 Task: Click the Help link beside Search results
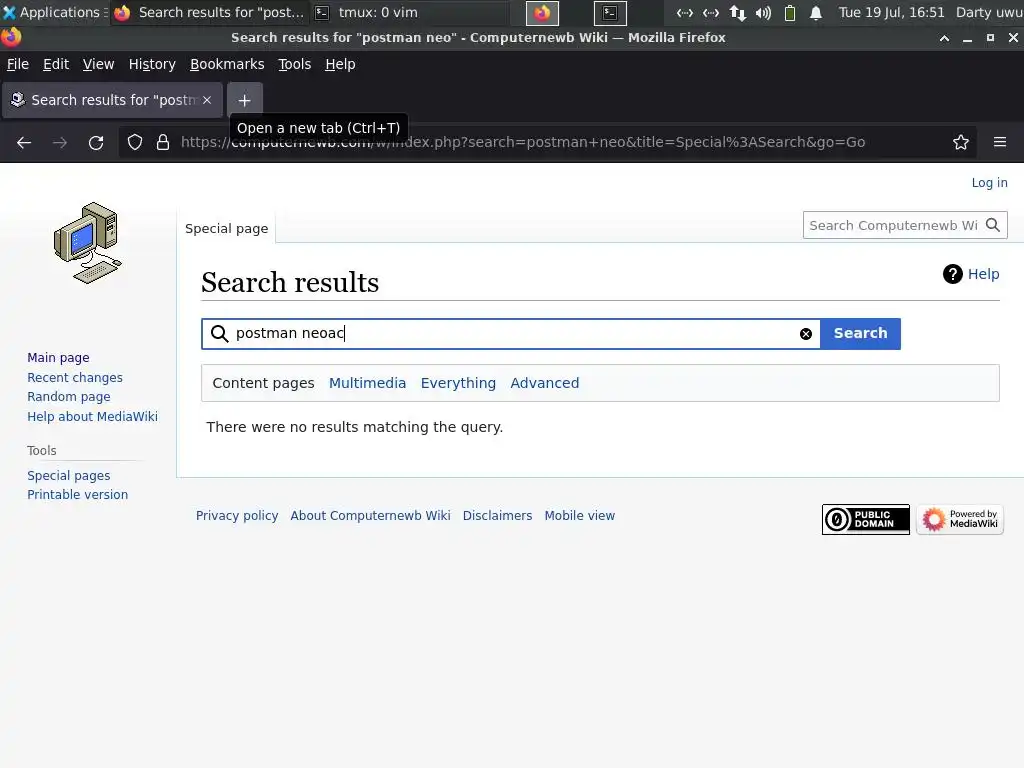(983, 274)
